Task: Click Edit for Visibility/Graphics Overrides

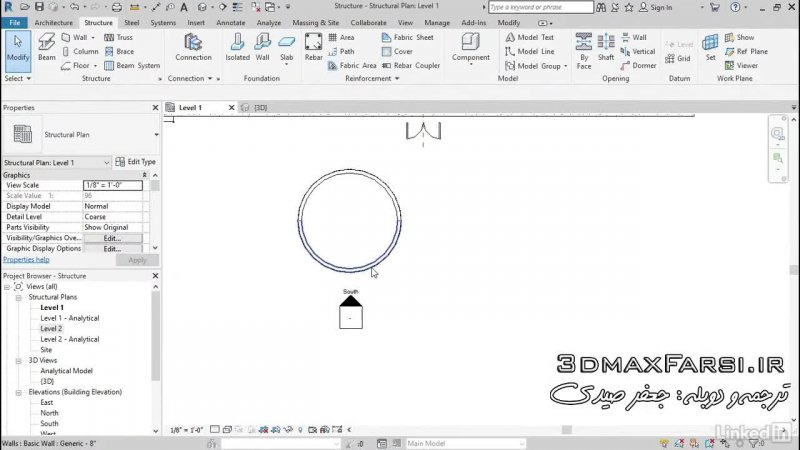Action: 111,238
